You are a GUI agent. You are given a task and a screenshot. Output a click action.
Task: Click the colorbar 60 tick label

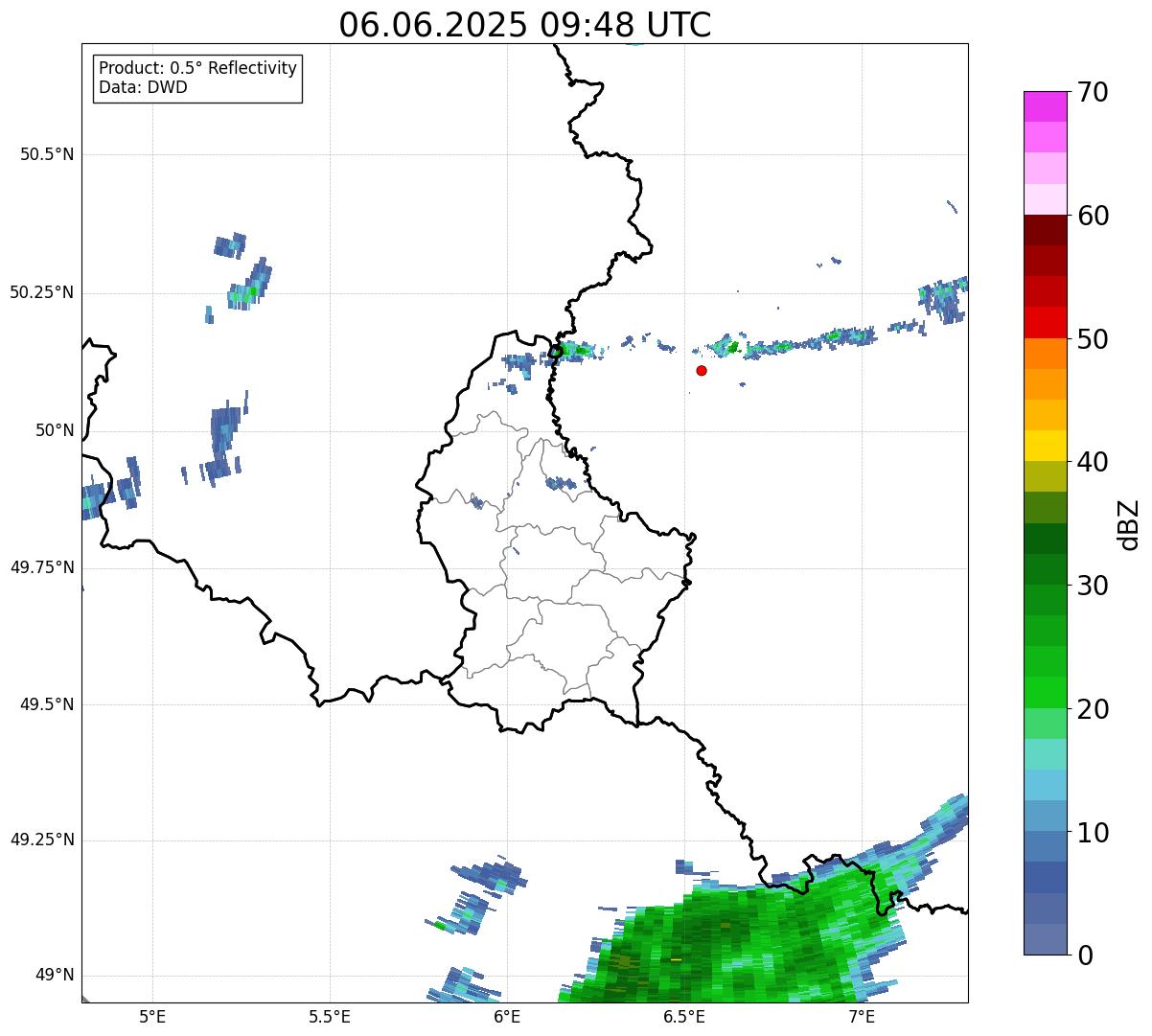pyautogui.click(x=1093, y=216)
